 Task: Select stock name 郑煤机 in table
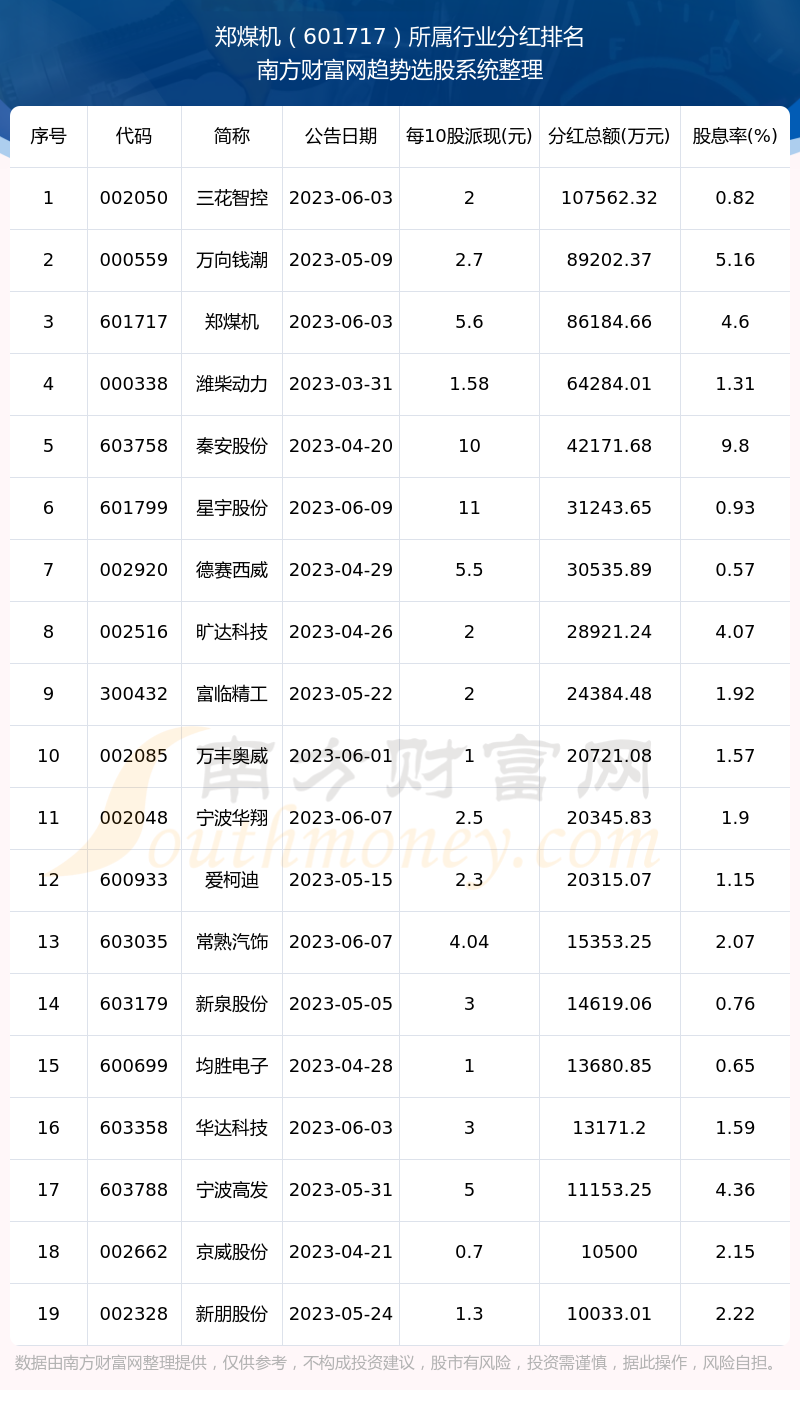tap(232, 322)
